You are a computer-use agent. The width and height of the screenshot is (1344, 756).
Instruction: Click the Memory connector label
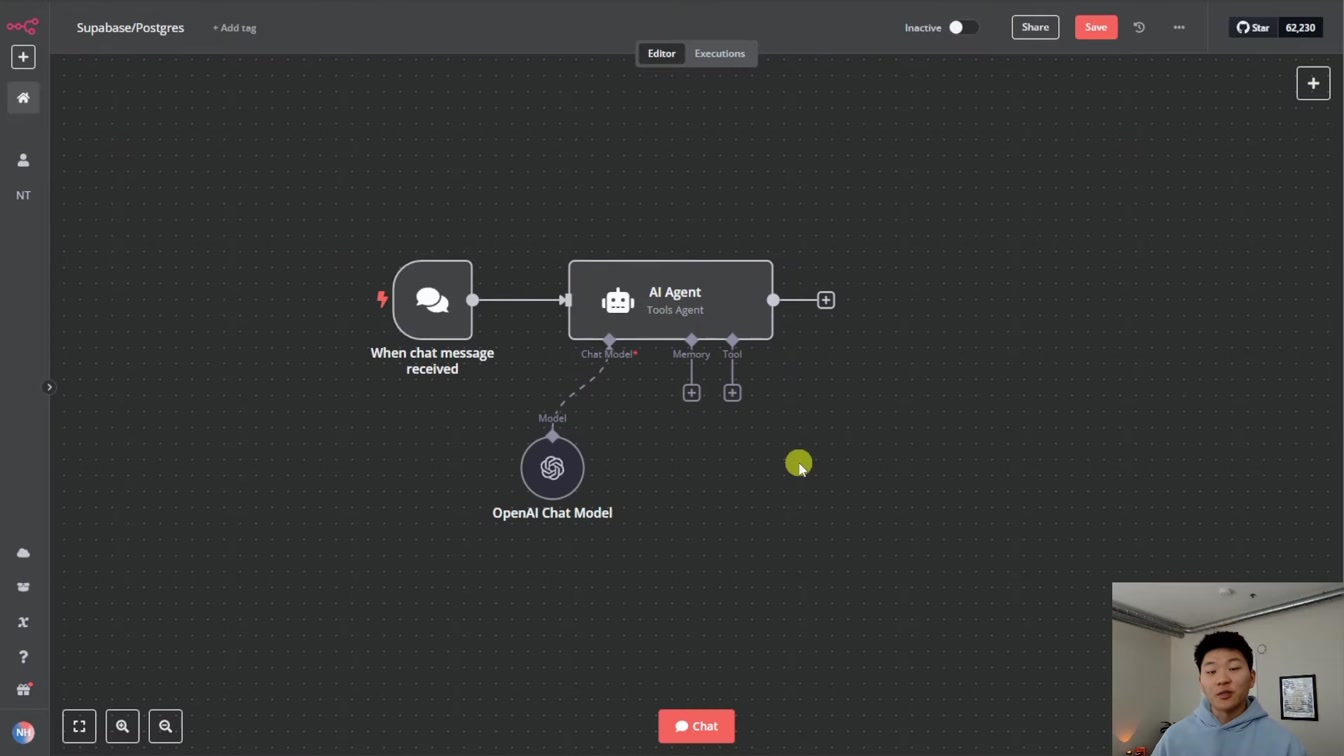[x=691, y=354]
